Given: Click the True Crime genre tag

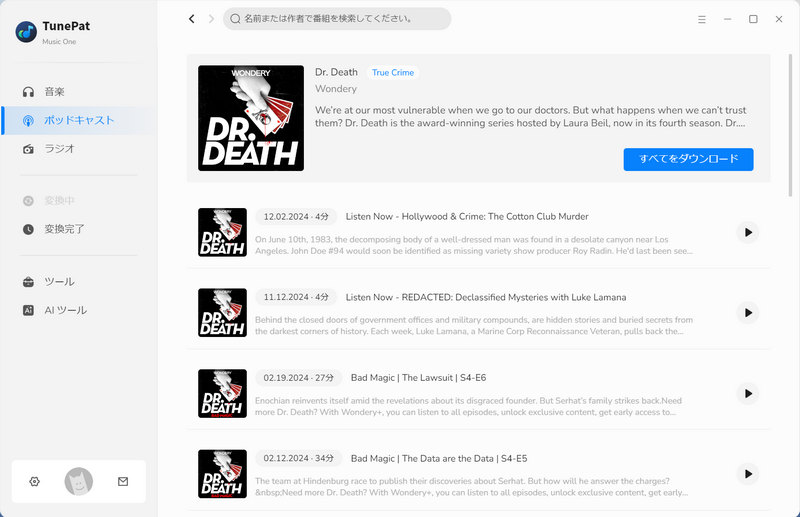Looking at the screenshot, I should (393, 72).
